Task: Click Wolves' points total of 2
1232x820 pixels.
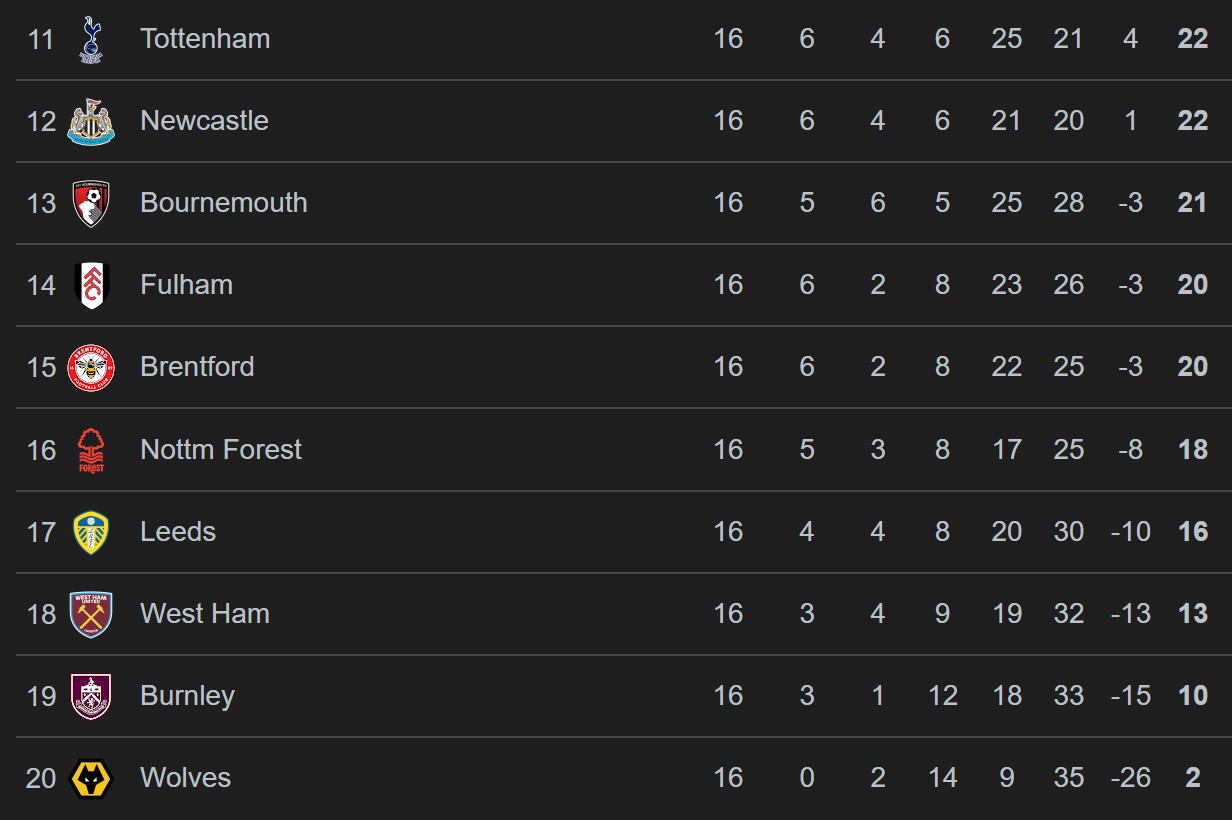Action: tap(1192, 778)
